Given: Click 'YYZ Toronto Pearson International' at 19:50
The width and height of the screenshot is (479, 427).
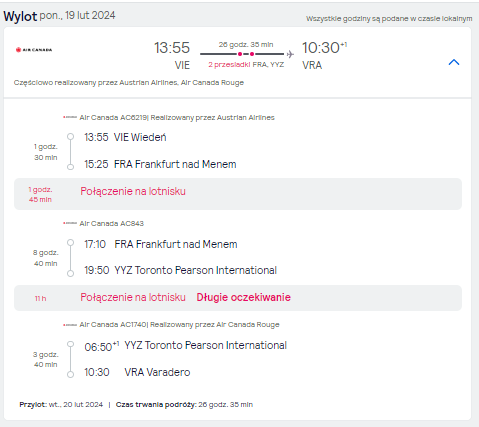Looking at the screenshot, I should 196,270.
